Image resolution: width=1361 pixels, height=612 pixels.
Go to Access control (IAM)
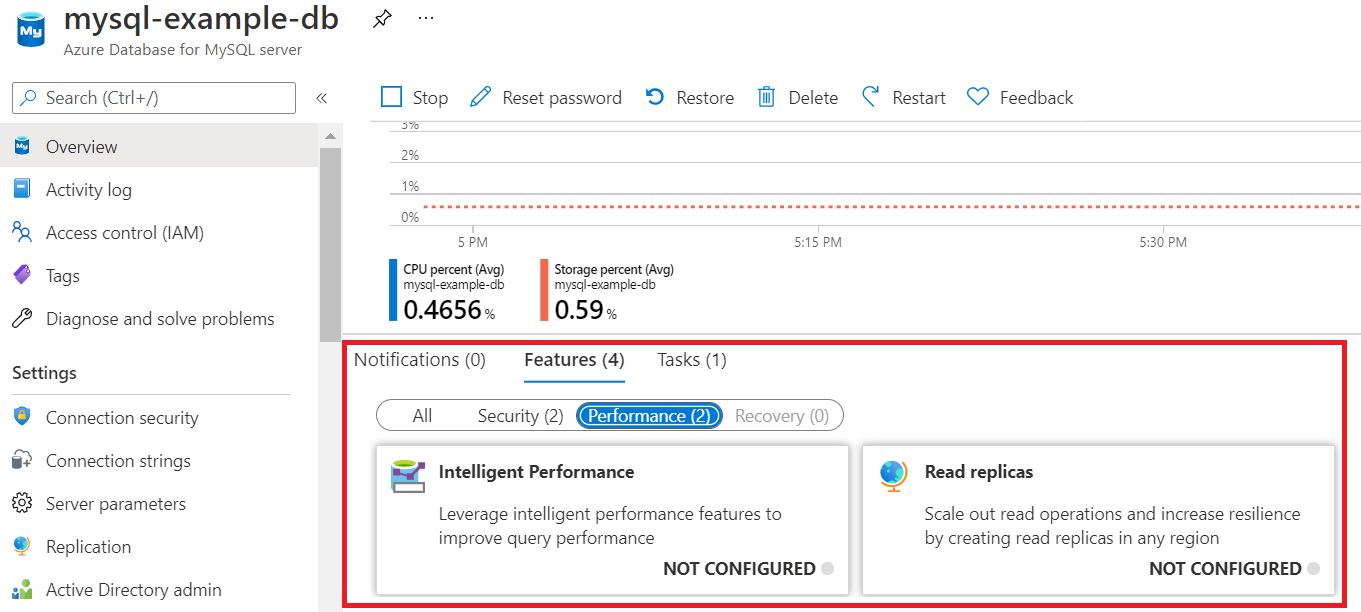(x=125, y=233)
